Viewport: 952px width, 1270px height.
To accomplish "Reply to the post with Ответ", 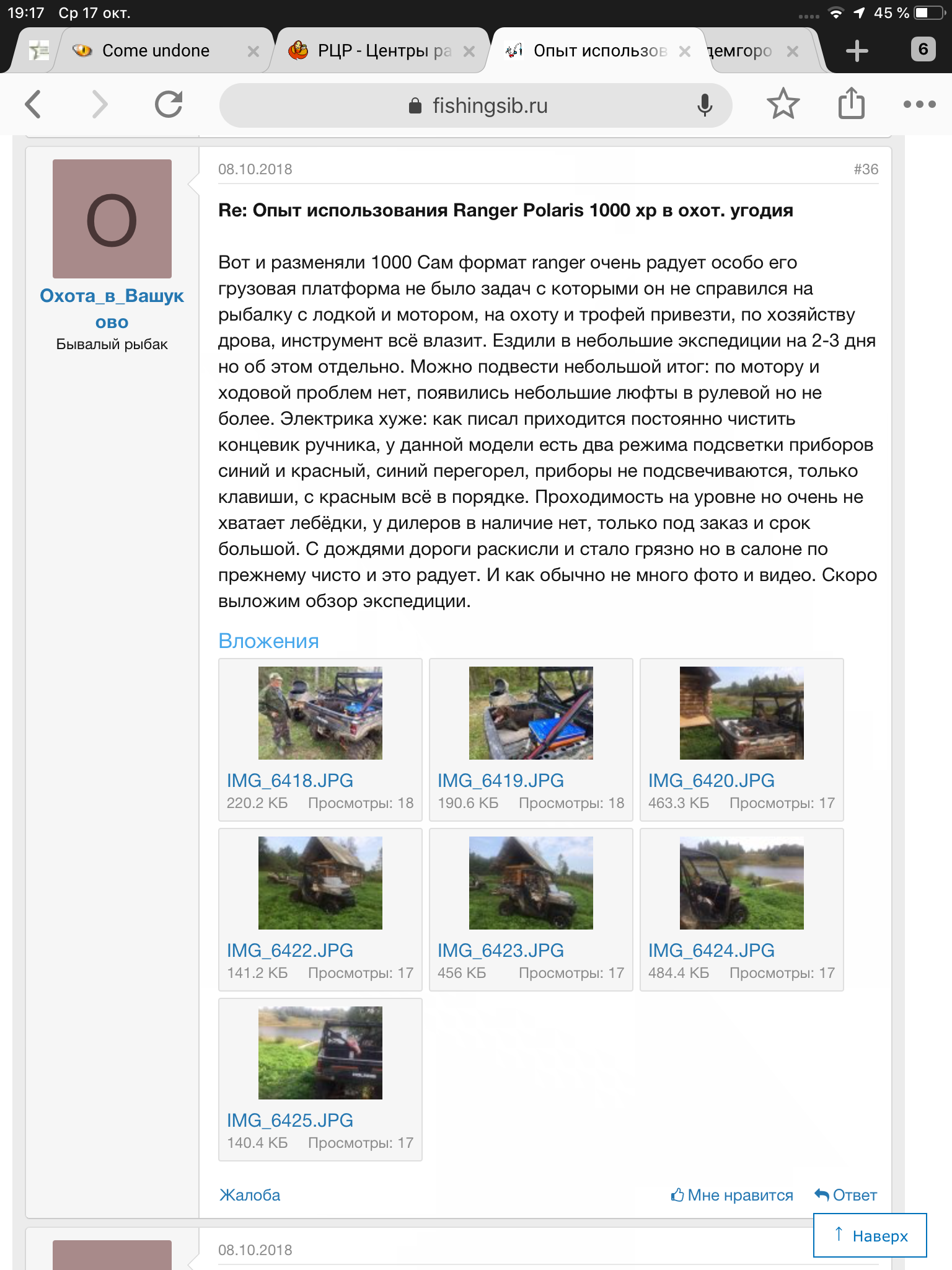I will click(845, 1195).
